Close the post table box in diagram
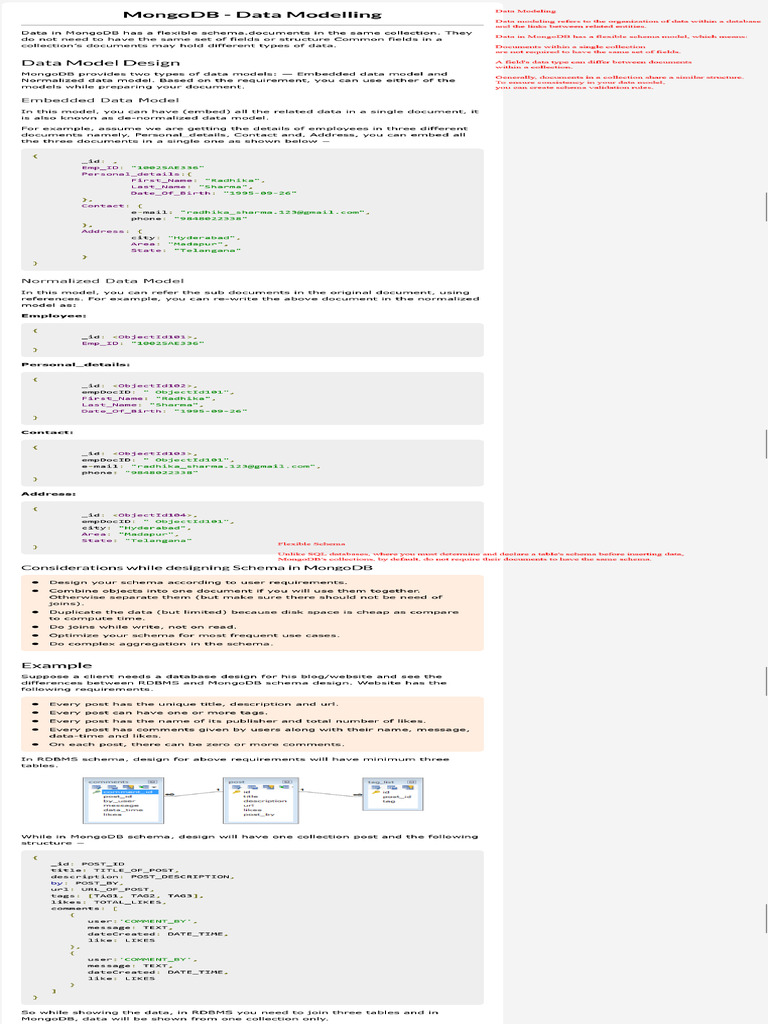The image size is (768, 1024). click(287, 782)
